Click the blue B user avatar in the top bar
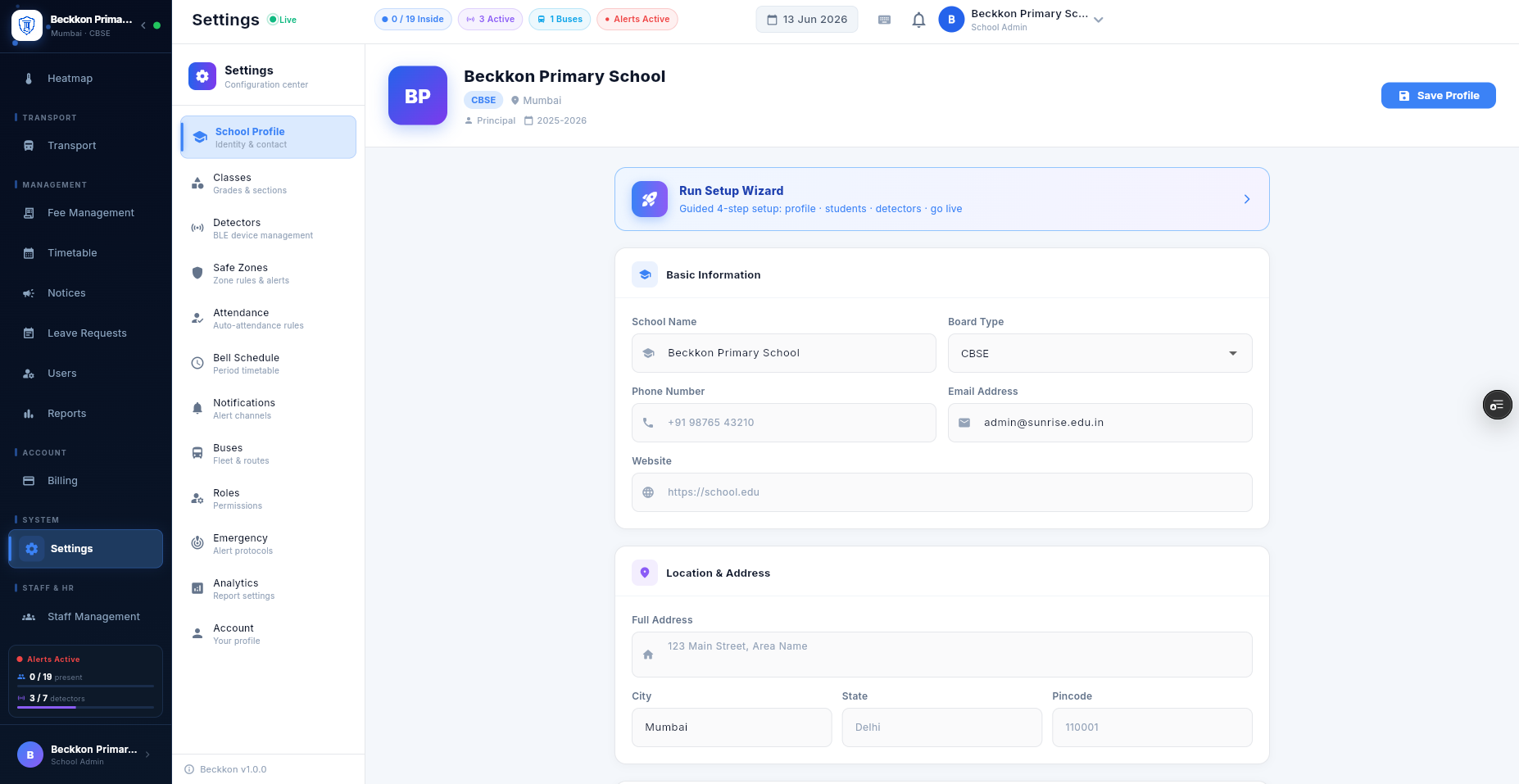The image size is (1519, 784). 951,20
